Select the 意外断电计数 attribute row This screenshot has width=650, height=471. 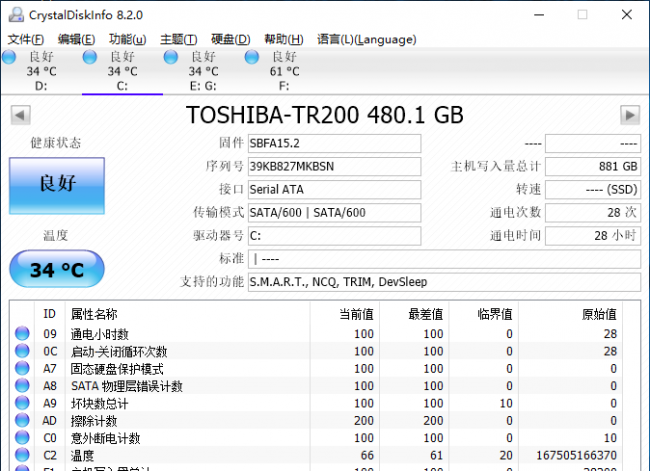(x=316, y=438)
